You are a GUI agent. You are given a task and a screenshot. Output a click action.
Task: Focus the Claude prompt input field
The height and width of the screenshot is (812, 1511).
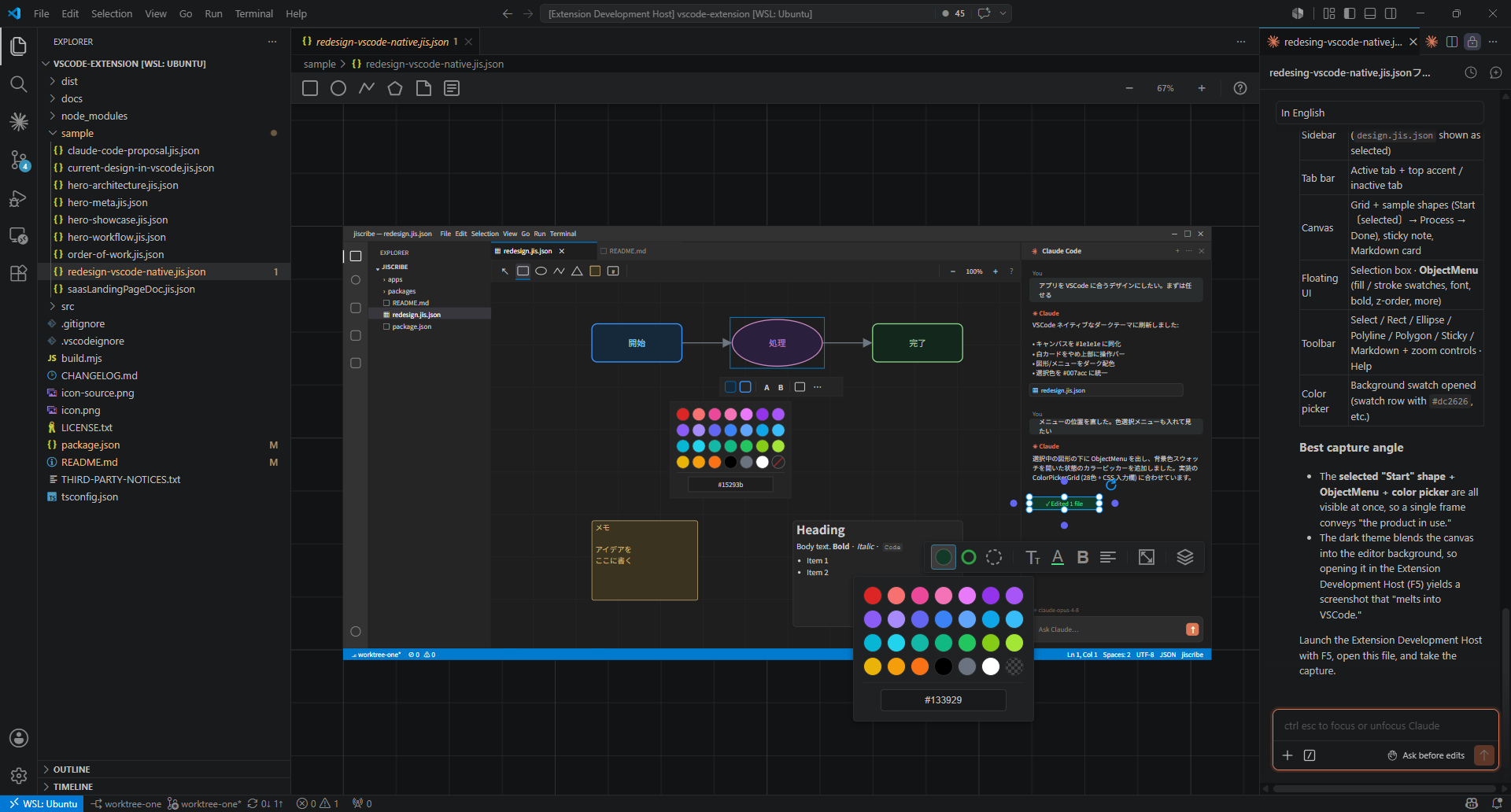[x=1385, y=725]
